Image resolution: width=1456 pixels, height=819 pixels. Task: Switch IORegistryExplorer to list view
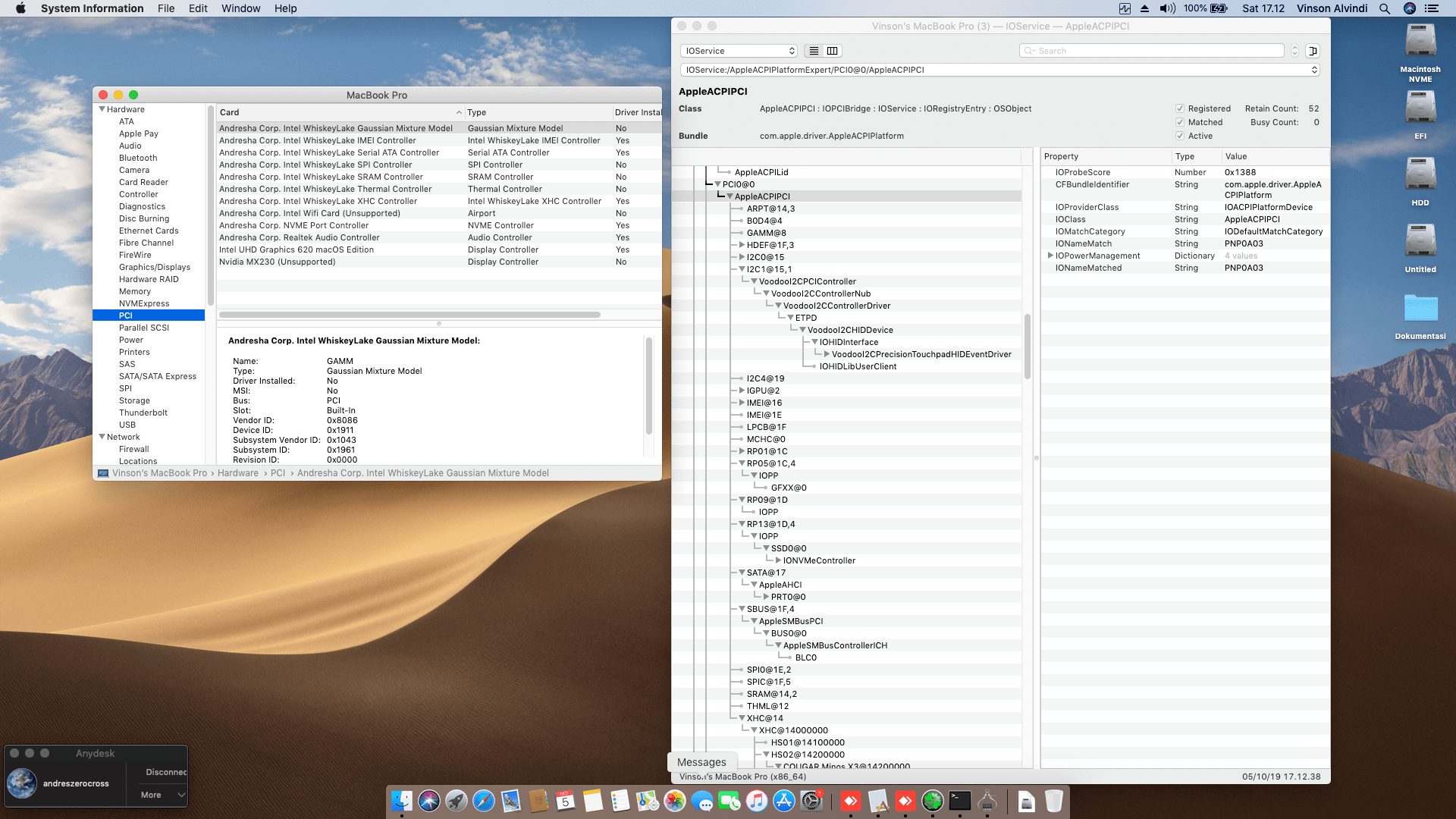click(813, 50)
